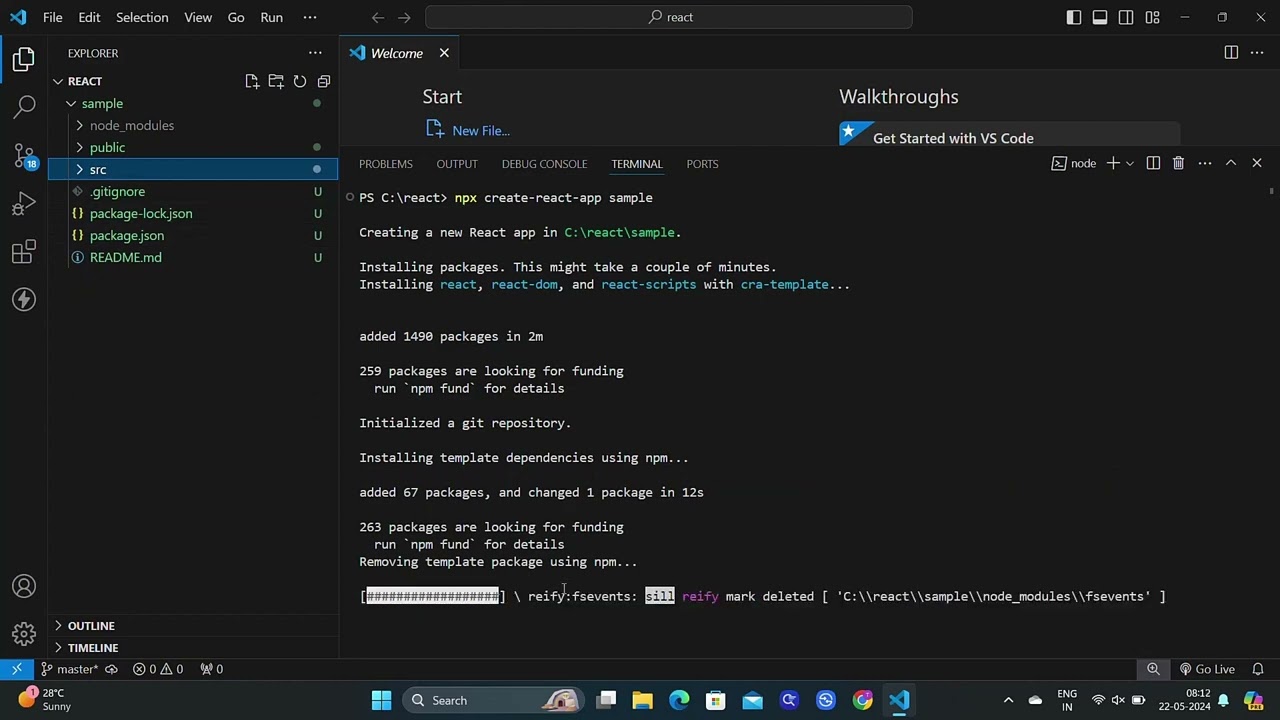Viewport: 1280px width, 720px height.
Task: Open Source Control view with 18 badge
Action: [24, 155]
